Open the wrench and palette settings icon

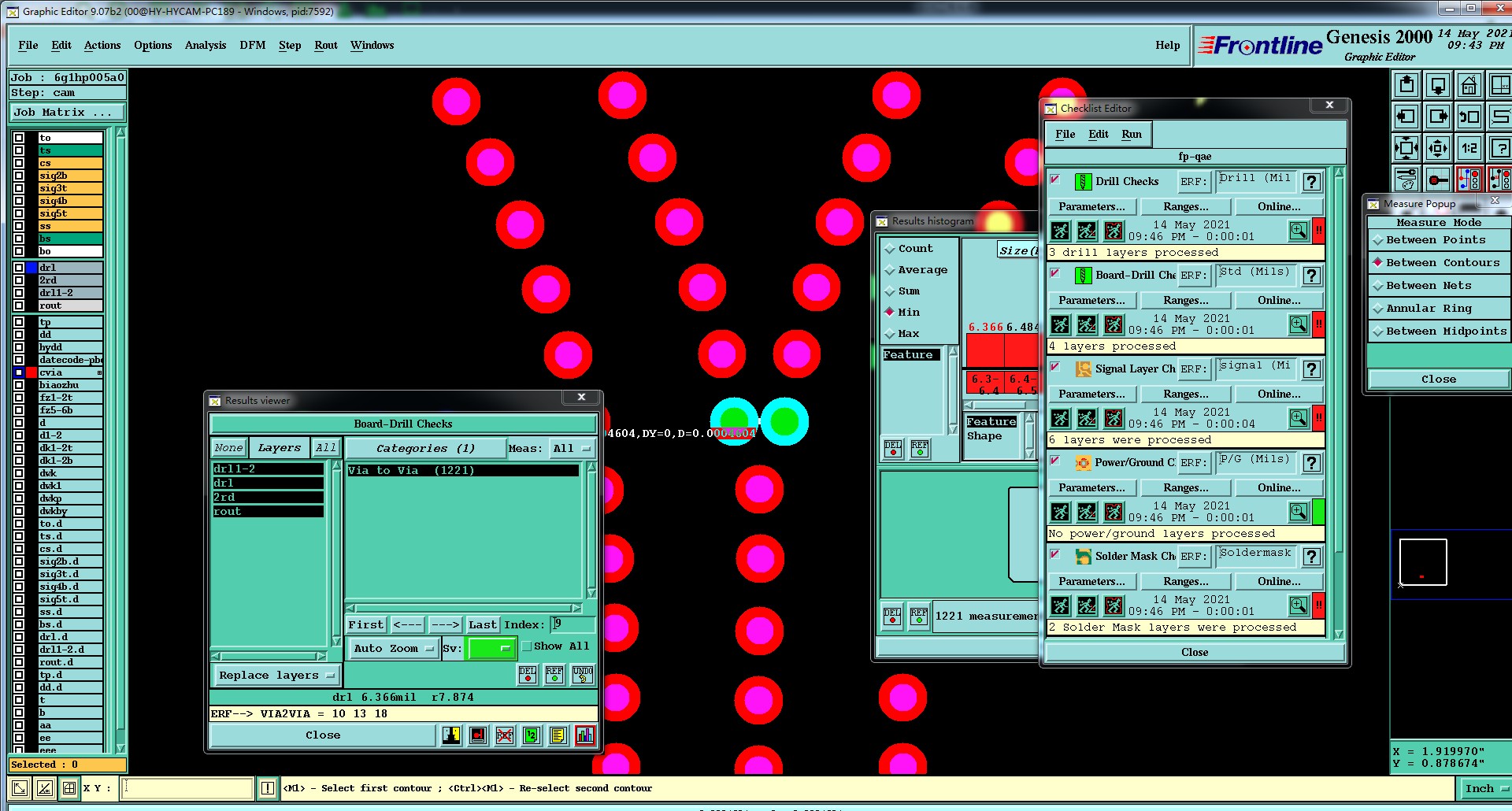click(1406, 180)
